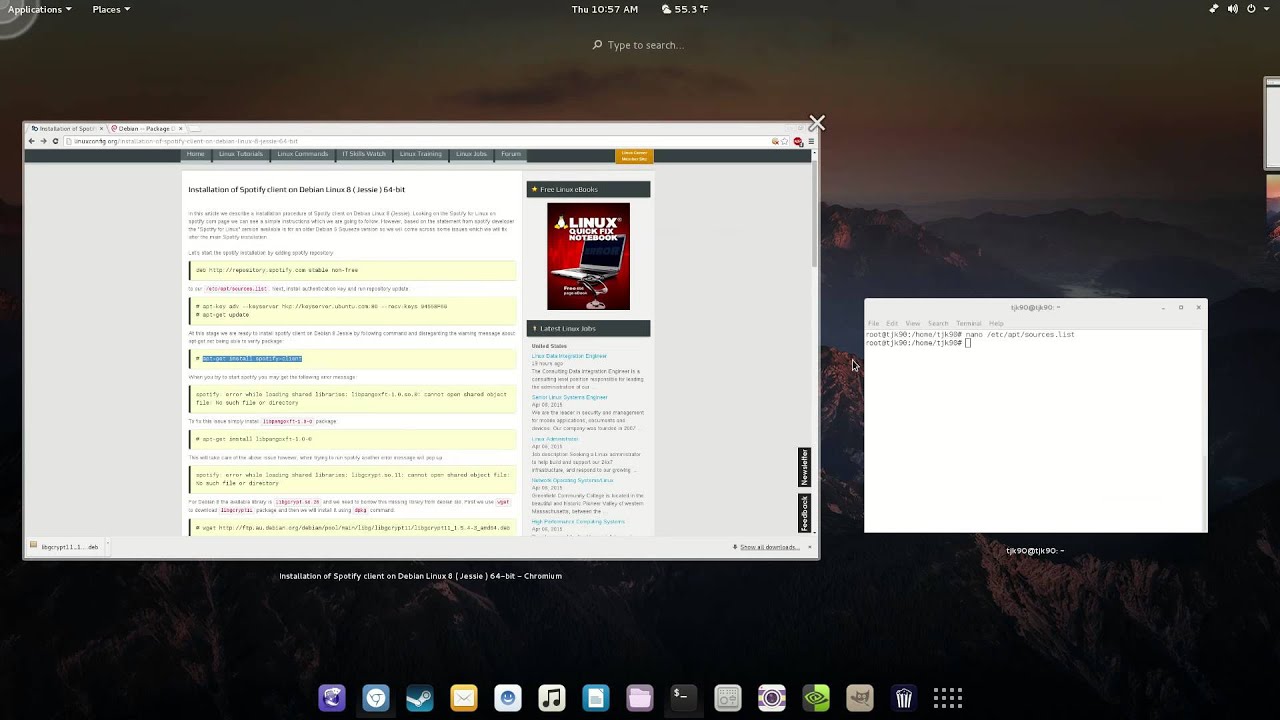This screenshot has height=720, width=1280.
Task: Launch the music player dock icon
Action: pyautogui.click(x=552, y=698)
